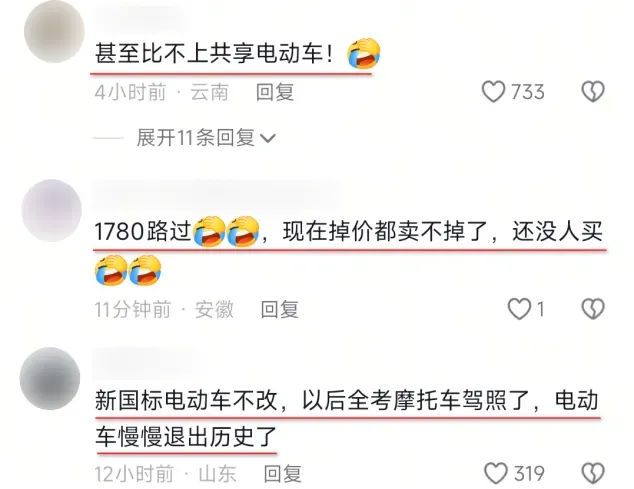Reply to the Anhui comment via 回复
Image resolution: width=634 pixels, height=489 pixels.
[279, 309]
